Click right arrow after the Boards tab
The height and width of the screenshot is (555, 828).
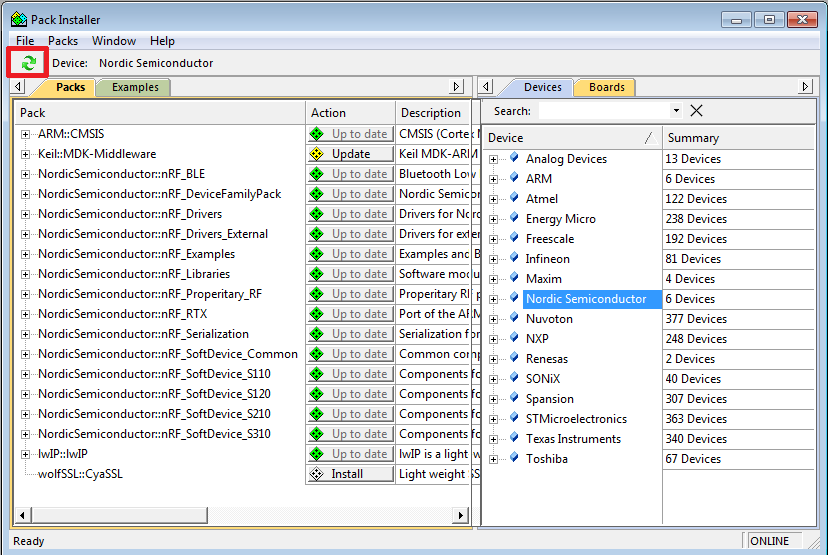point(805,87)
